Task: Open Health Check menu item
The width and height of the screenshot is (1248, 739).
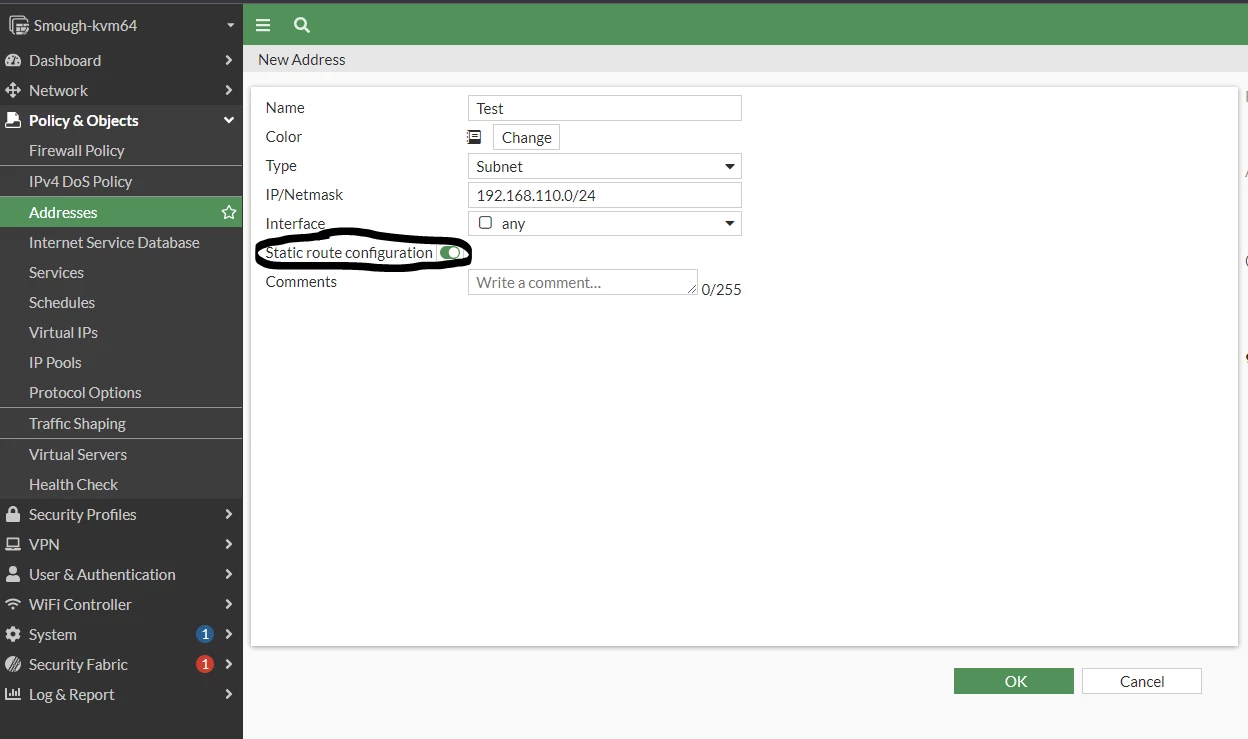Action: tap(121, 484)
